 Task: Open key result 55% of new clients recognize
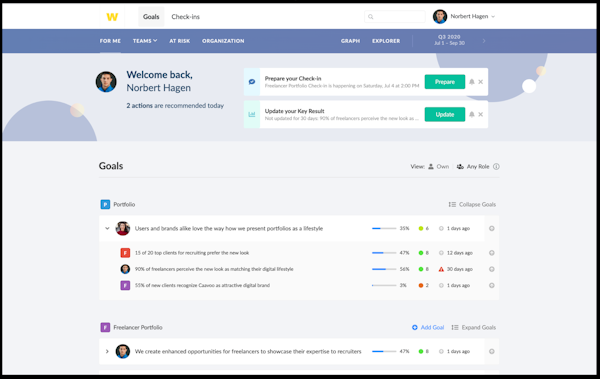(202, 285)
